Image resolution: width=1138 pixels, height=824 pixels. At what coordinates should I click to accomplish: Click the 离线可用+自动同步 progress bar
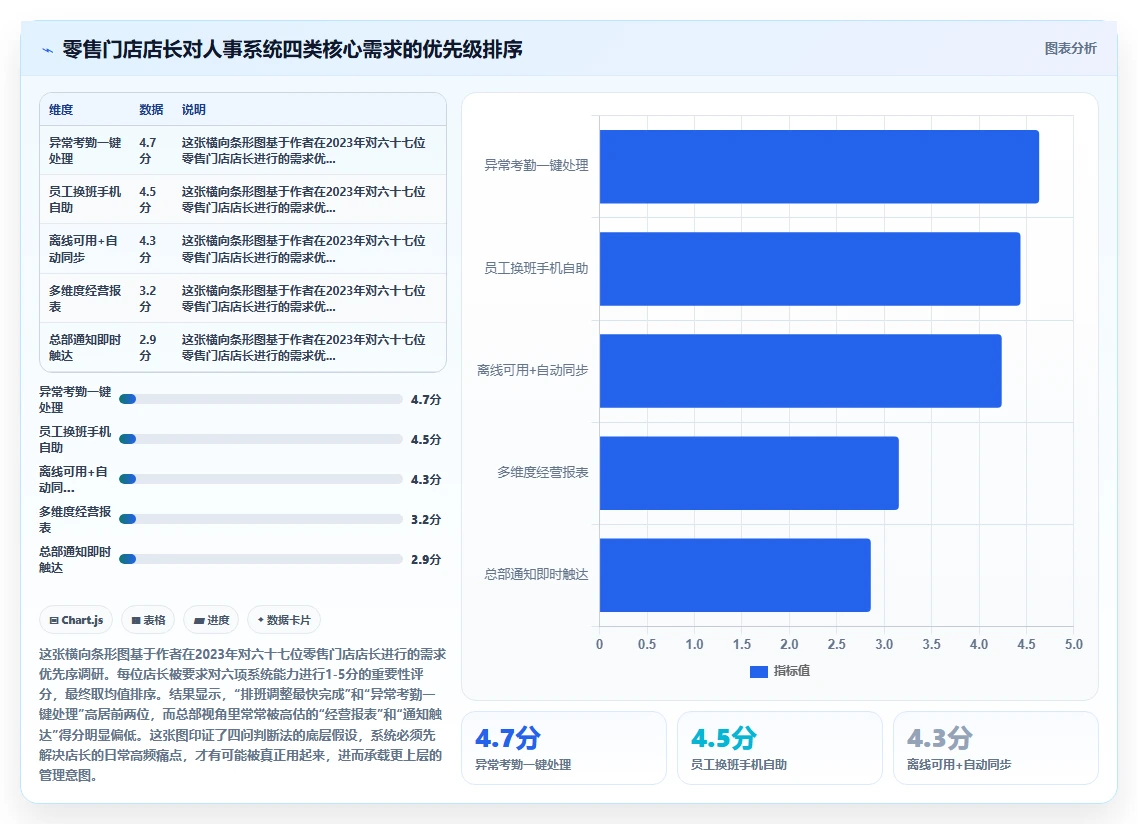(x=261, y=479)
